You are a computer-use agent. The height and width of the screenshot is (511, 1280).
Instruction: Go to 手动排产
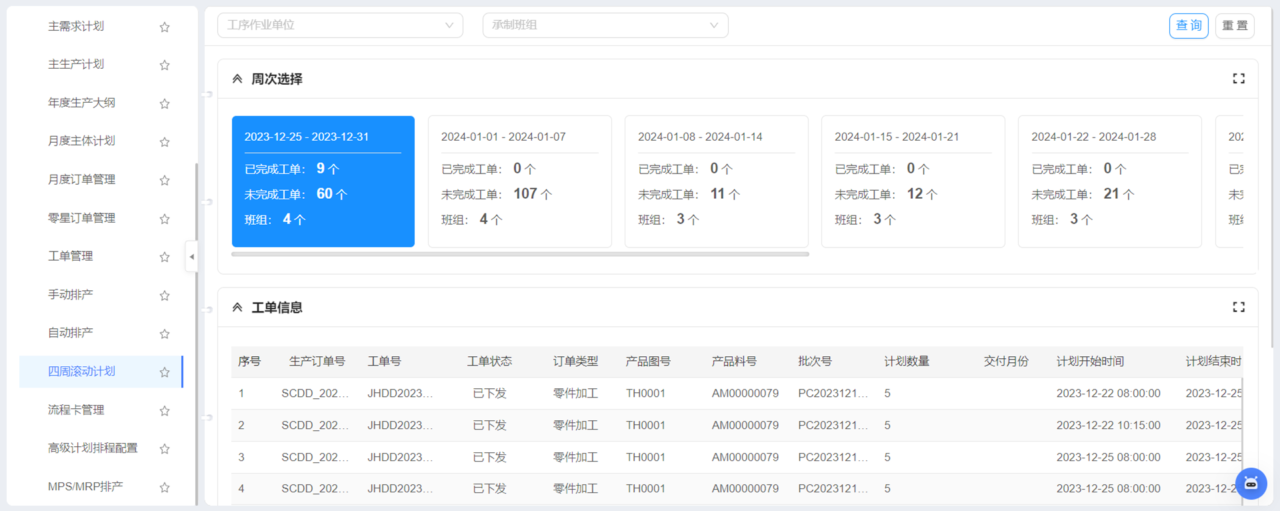click(70, 295)
